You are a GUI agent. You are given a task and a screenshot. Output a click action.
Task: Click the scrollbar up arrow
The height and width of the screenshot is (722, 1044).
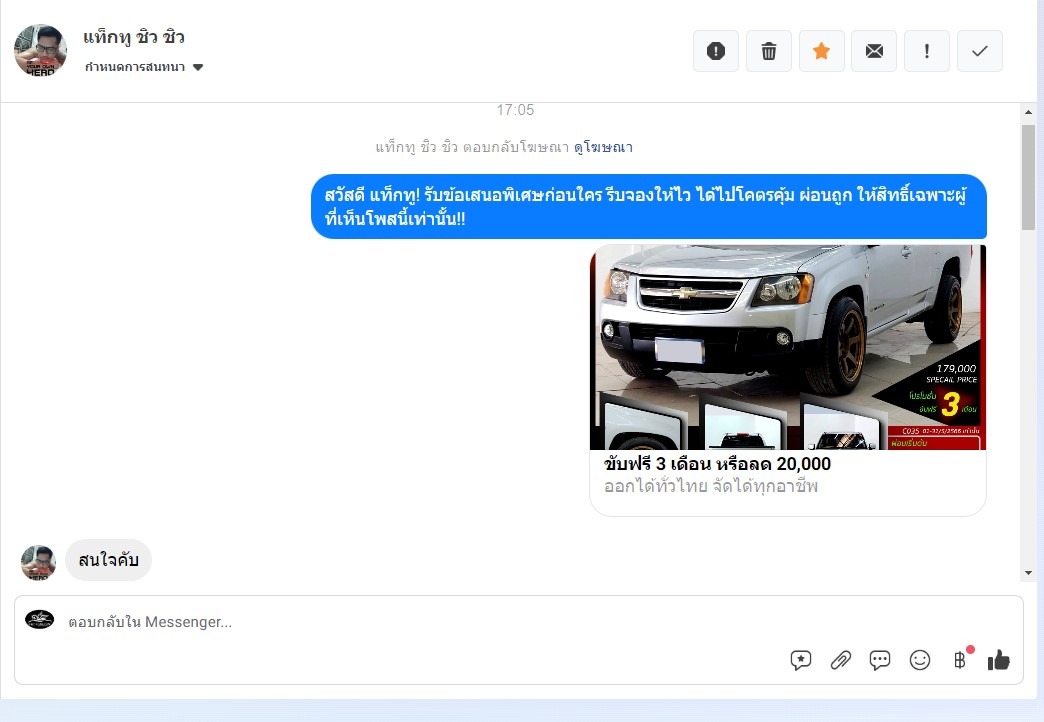[x=1029, y=112]
